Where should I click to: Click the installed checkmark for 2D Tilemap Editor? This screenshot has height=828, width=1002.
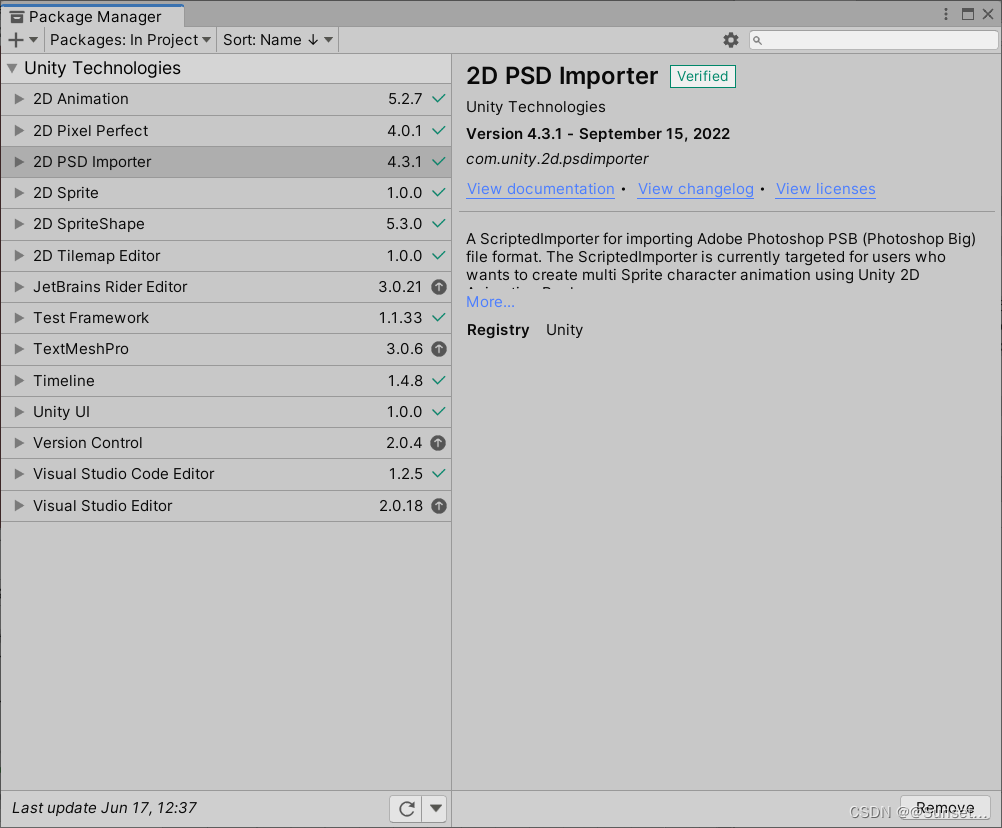438,256
